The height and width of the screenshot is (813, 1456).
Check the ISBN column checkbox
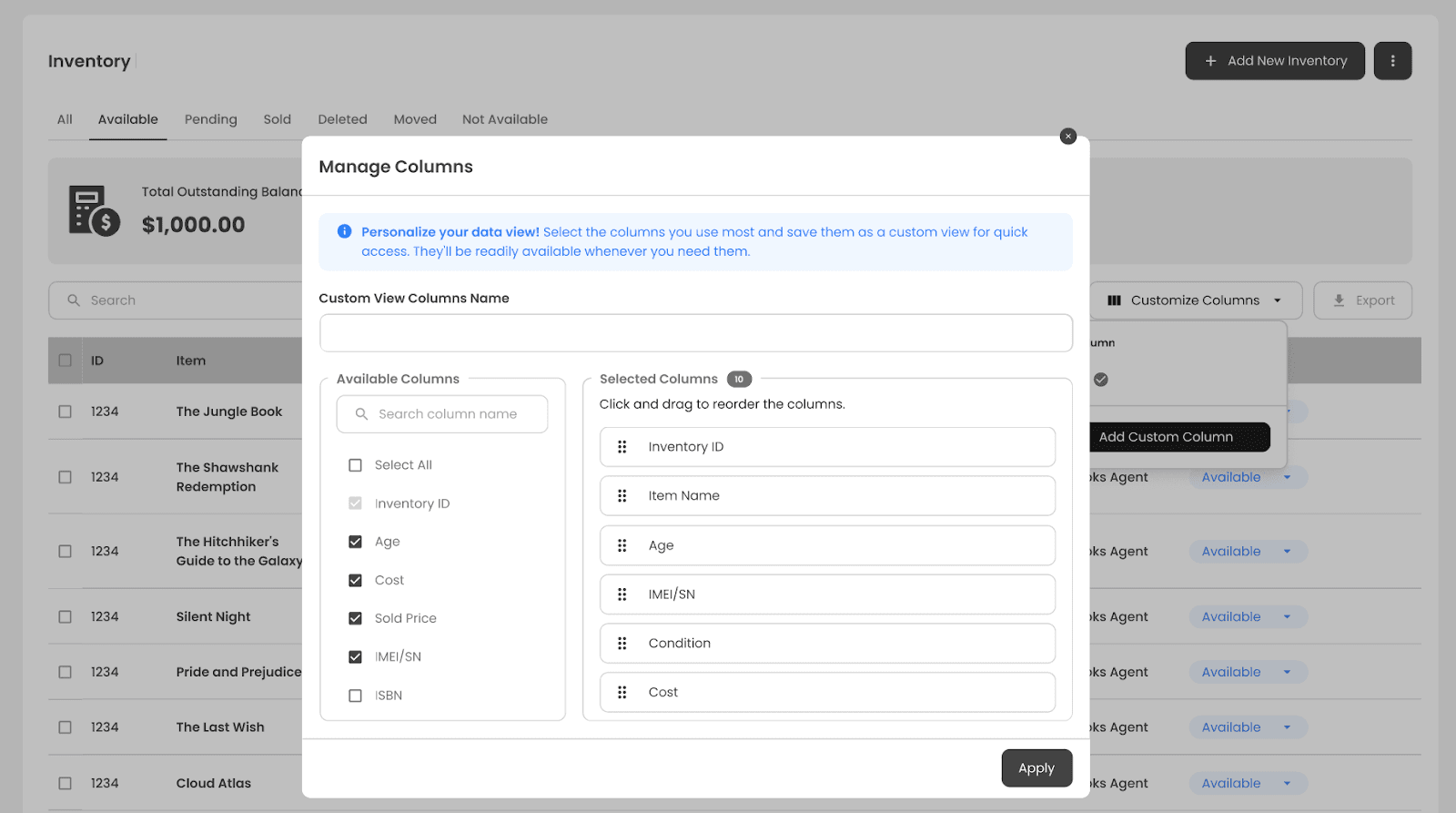355,696
